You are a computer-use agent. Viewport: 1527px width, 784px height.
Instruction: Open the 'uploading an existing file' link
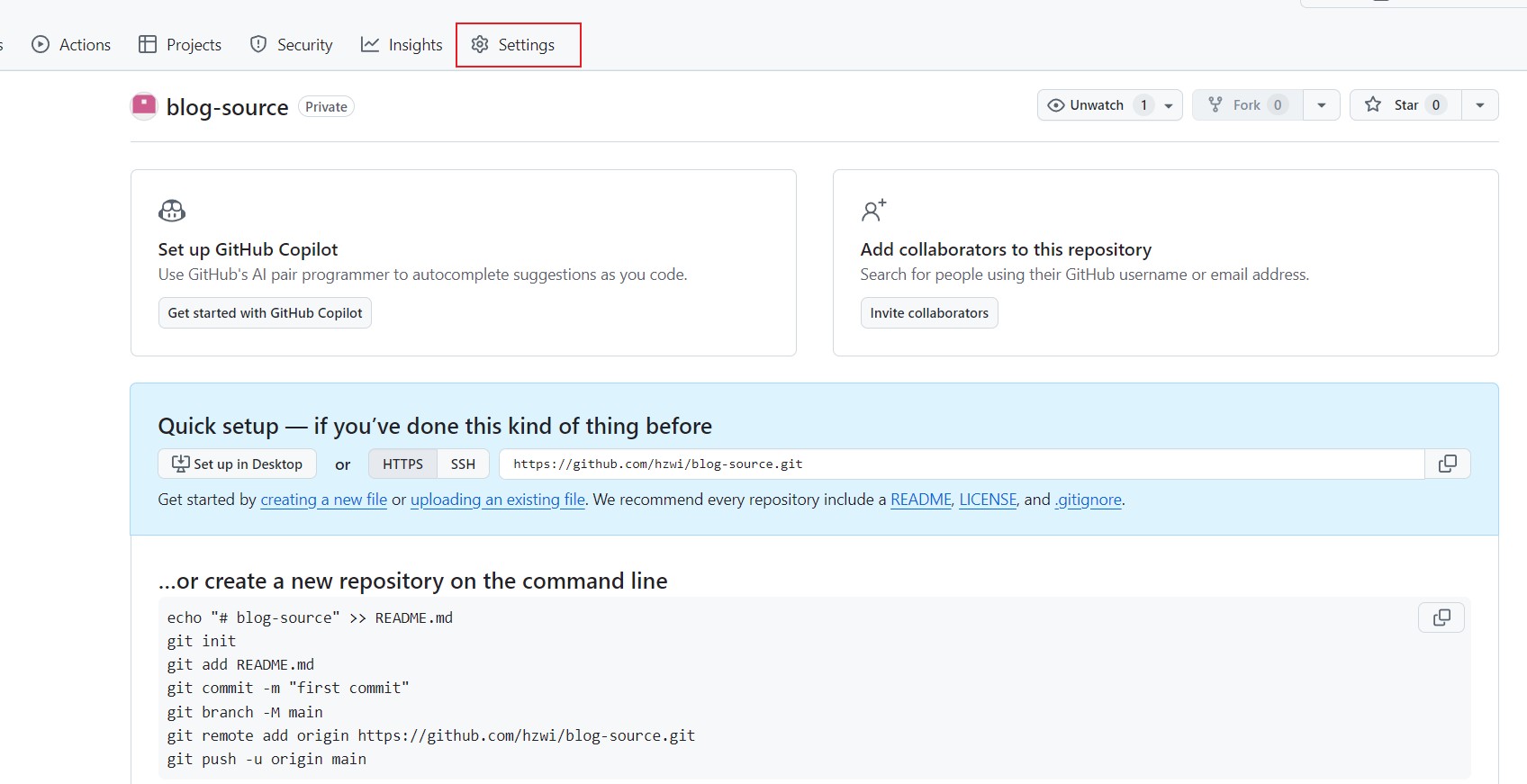click(498, 500)
